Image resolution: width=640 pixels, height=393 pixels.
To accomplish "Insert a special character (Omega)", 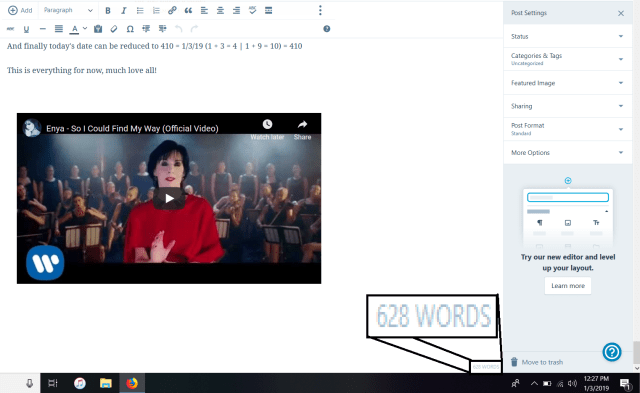I will pos(130,29).
